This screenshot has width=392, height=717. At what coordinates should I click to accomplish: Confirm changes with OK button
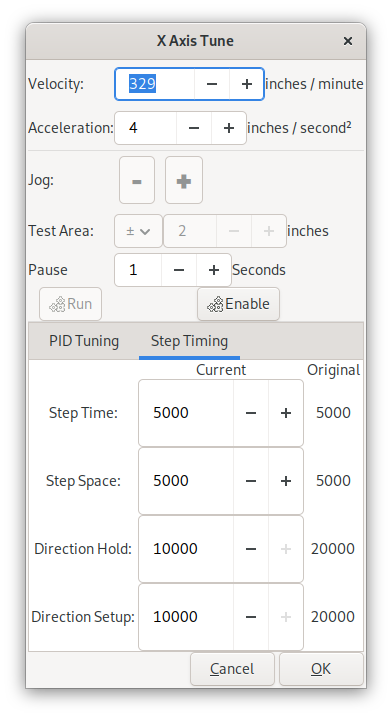321,669
